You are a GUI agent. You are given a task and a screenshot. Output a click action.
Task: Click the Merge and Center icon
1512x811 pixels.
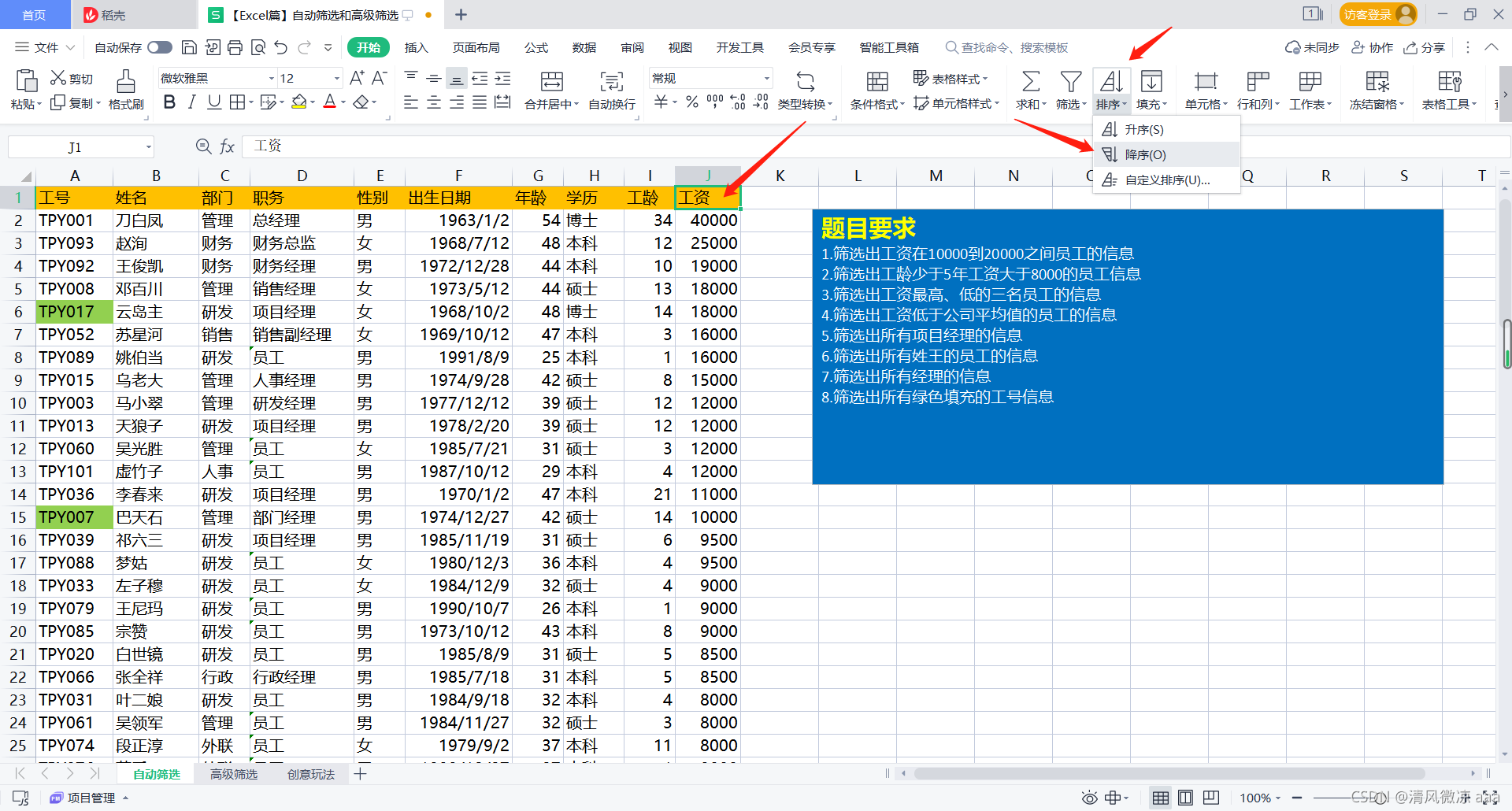551,81
